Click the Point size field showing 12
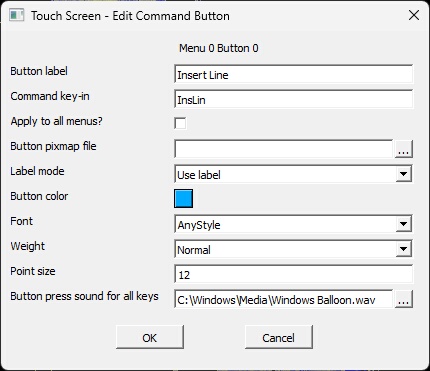 point(293,274)
